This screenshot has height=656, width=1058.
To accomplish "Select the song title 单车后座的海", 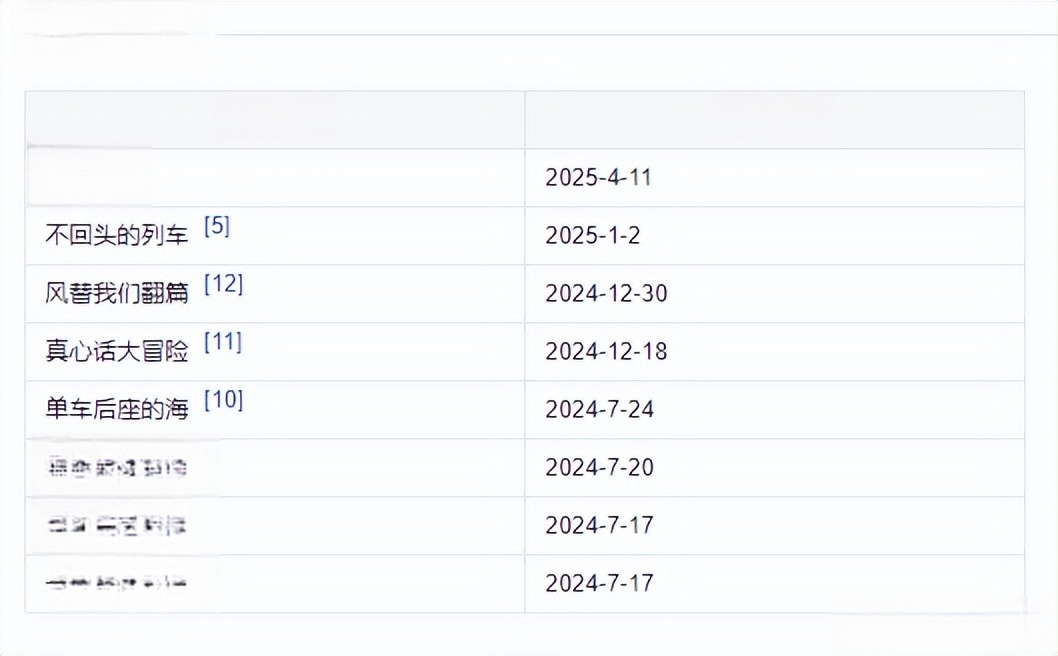I will point(117,410).
